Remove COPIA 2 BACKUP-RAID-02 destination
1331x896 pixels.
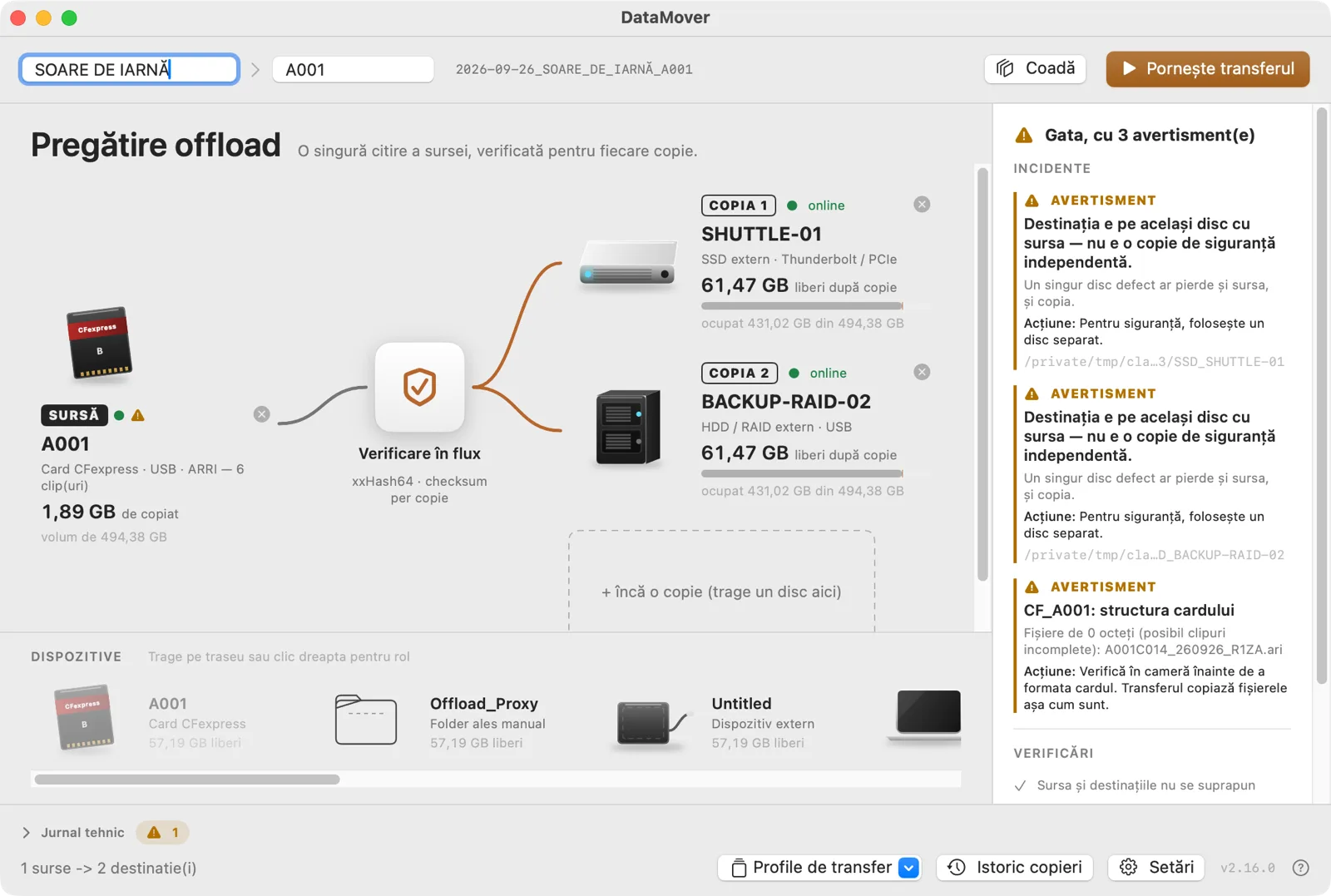click(x=922, y=372)
